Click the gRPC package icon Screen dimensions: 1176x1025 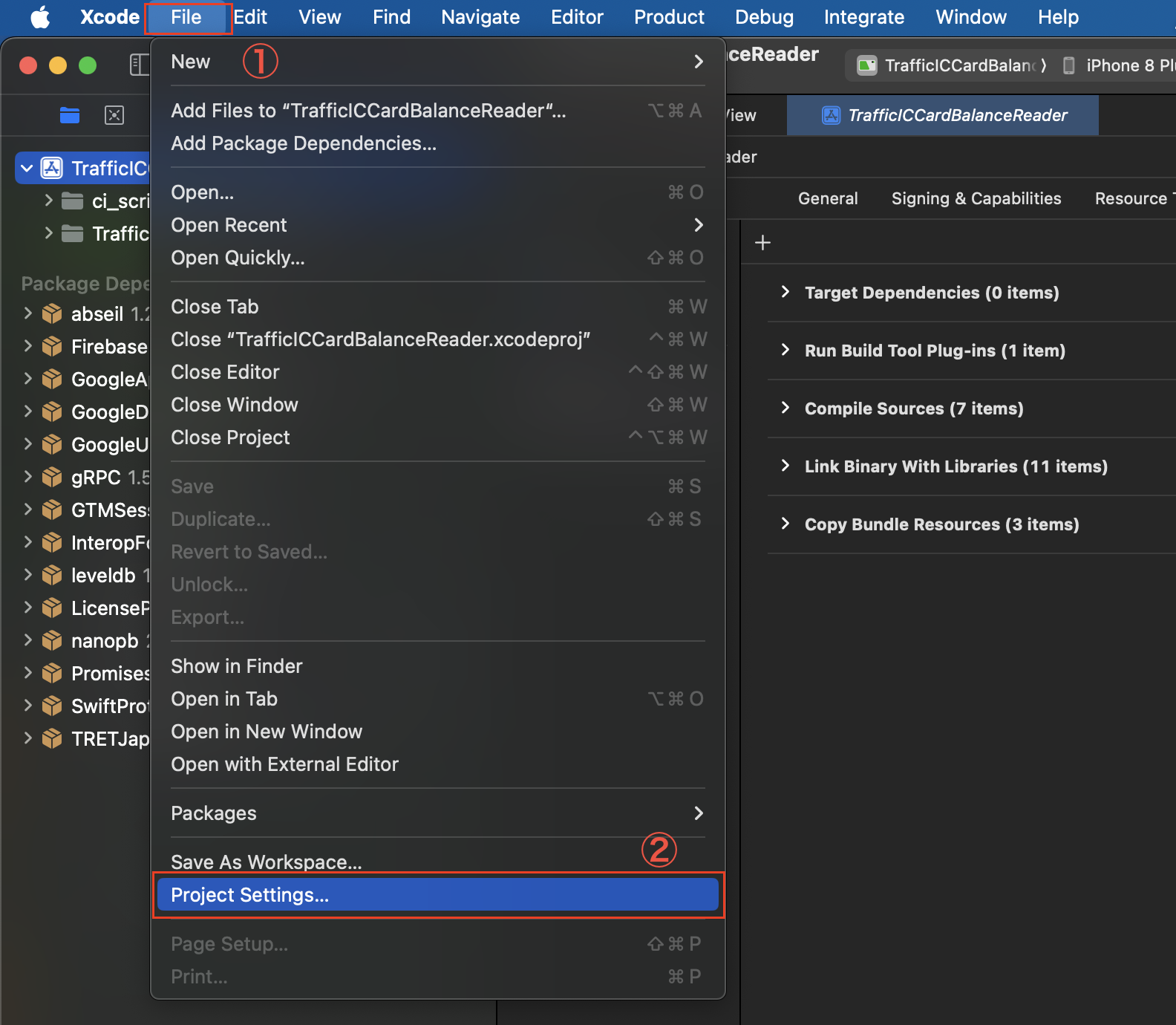point(52,478)
